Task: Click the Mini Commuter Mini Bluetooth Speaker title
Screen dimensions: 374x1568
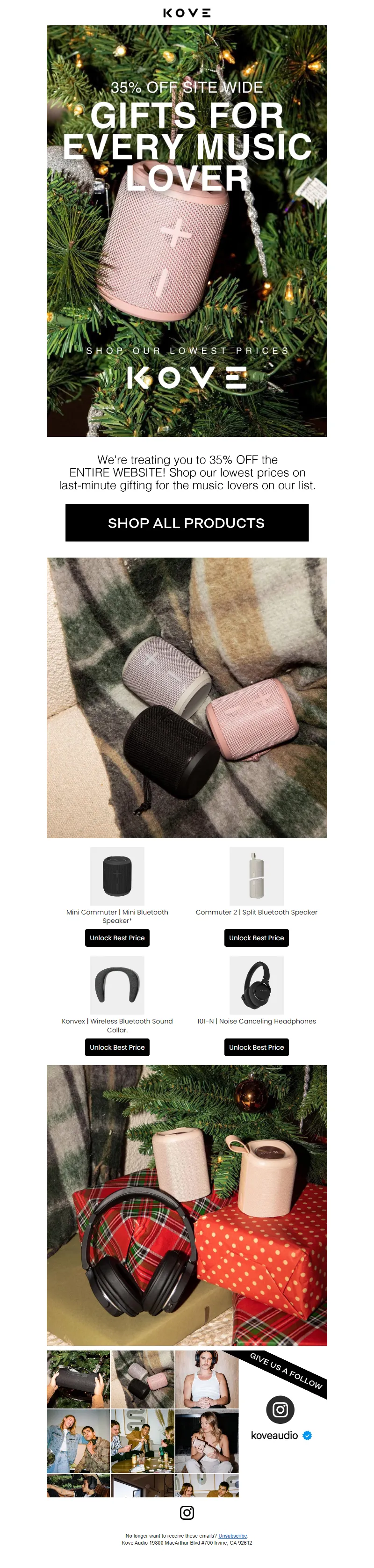Action: pyautogui.click(x=117, y=916)
